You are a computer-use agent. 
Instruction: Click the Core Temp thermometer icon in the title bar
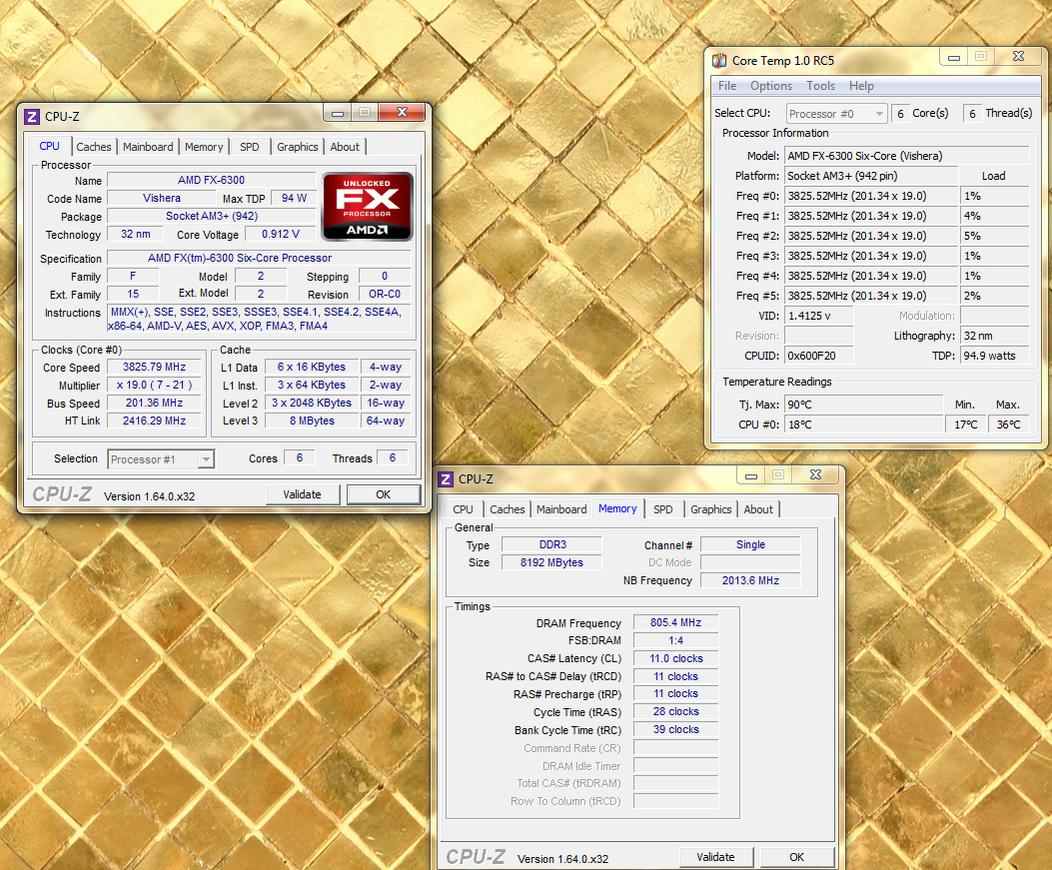(x=719, y=60)
